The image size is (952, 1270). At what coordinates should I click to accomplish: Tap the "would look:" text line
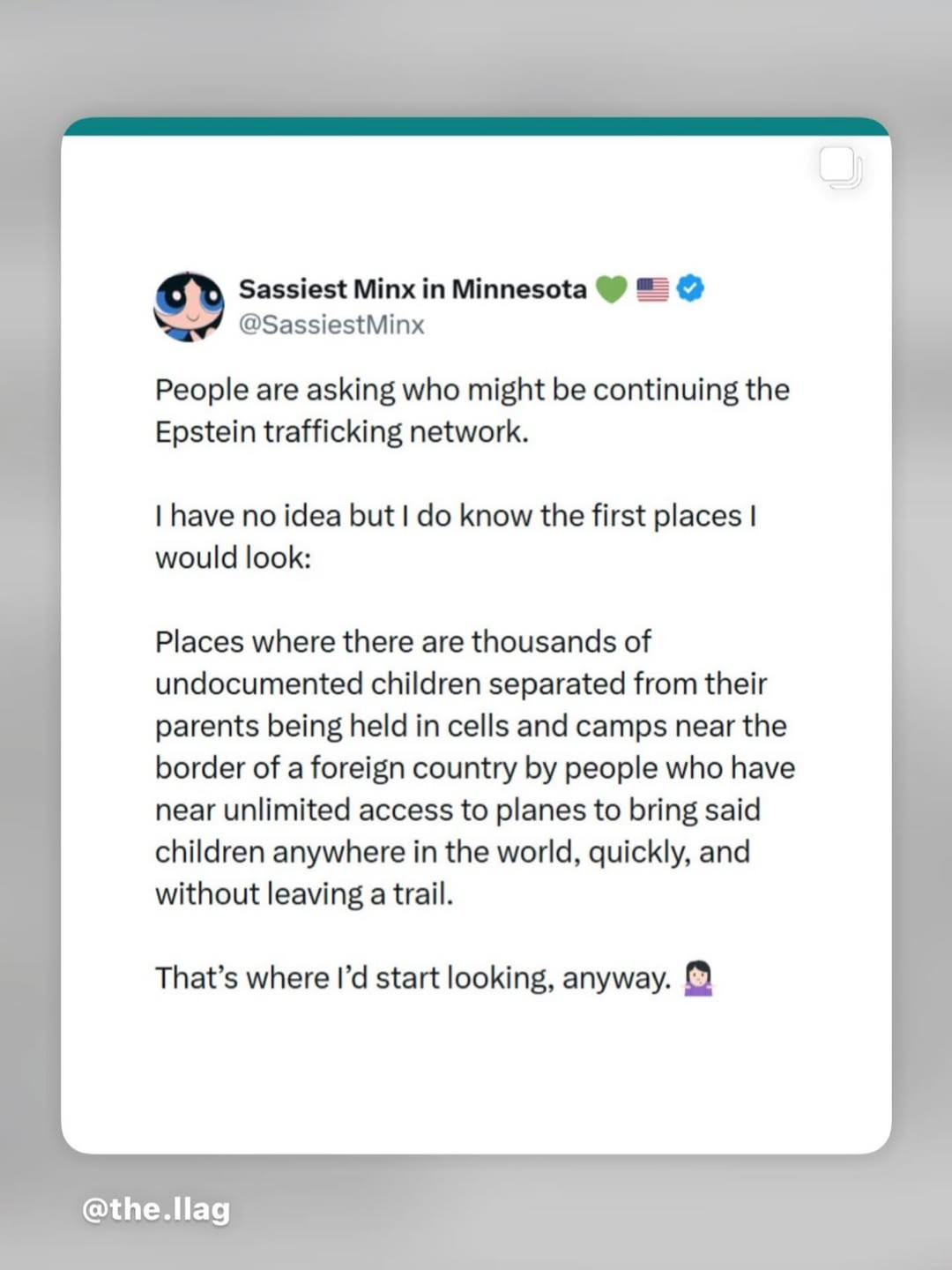tap(233, 558)
